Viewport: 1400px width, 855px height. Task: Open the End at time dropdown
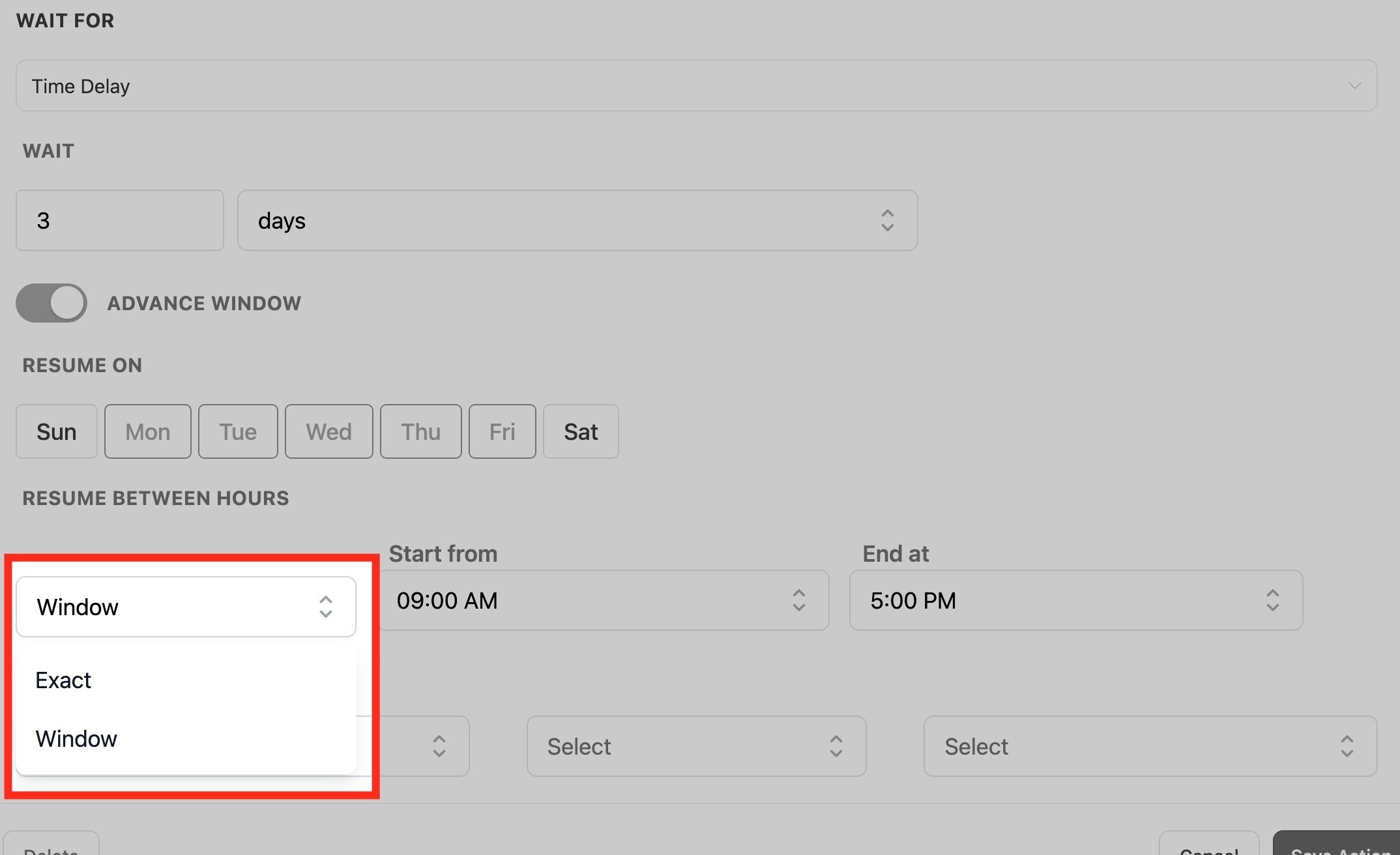(x=1075, y=600)
